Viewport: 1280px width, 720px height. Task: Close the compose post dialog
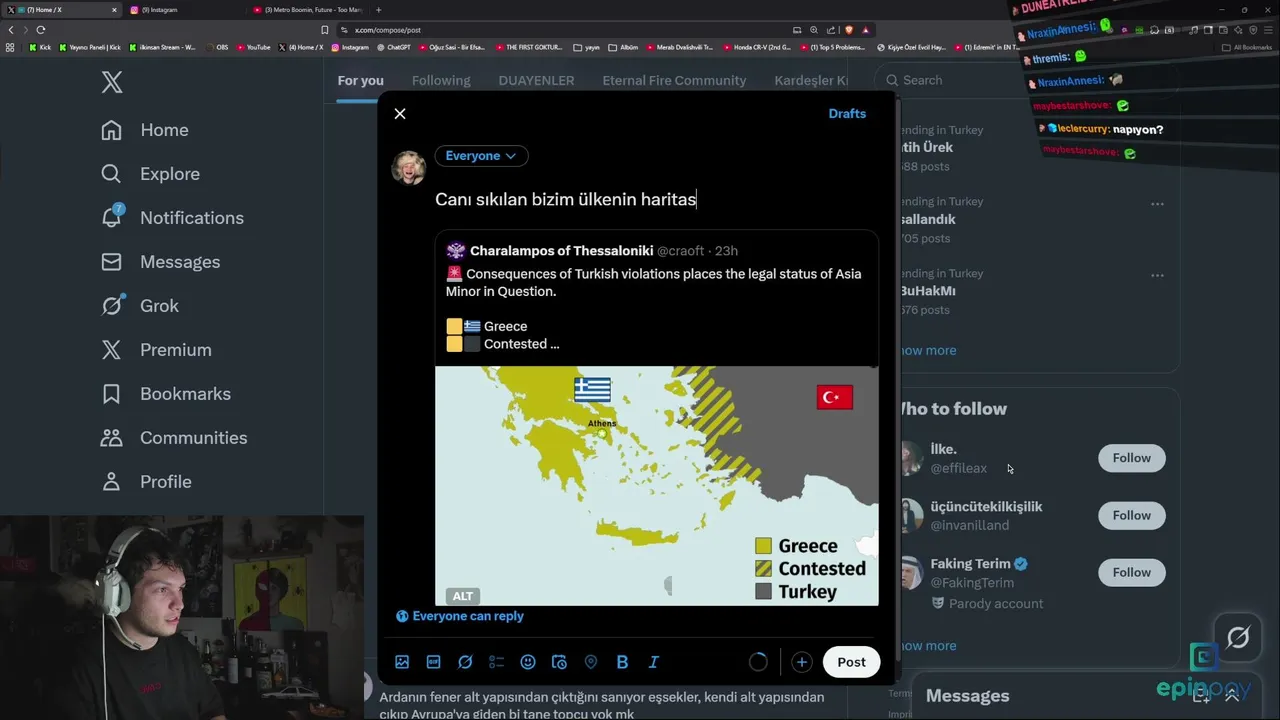(x=400, y=114)
